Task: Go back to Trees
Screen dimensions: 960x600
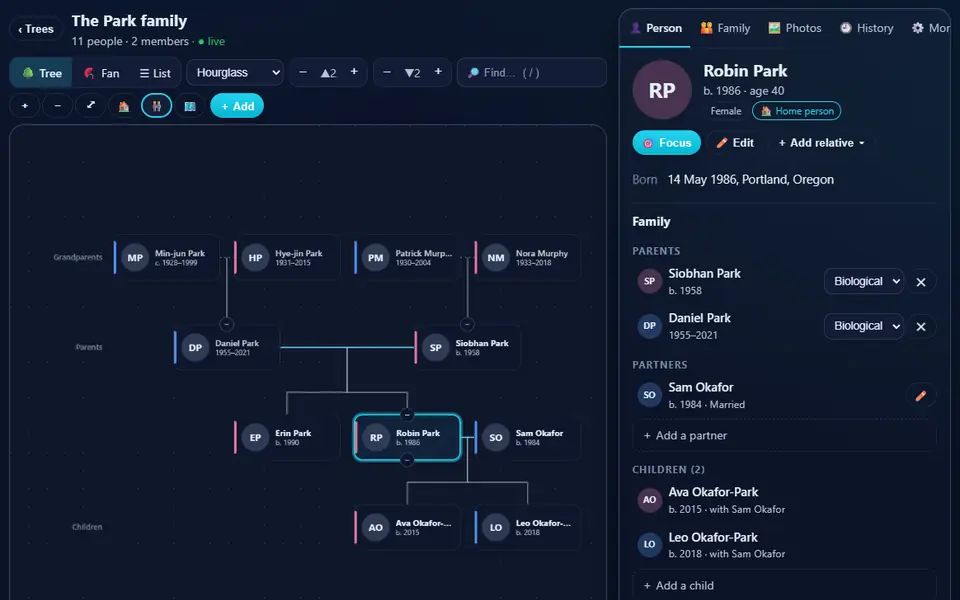Action: [x=36, y=29]
